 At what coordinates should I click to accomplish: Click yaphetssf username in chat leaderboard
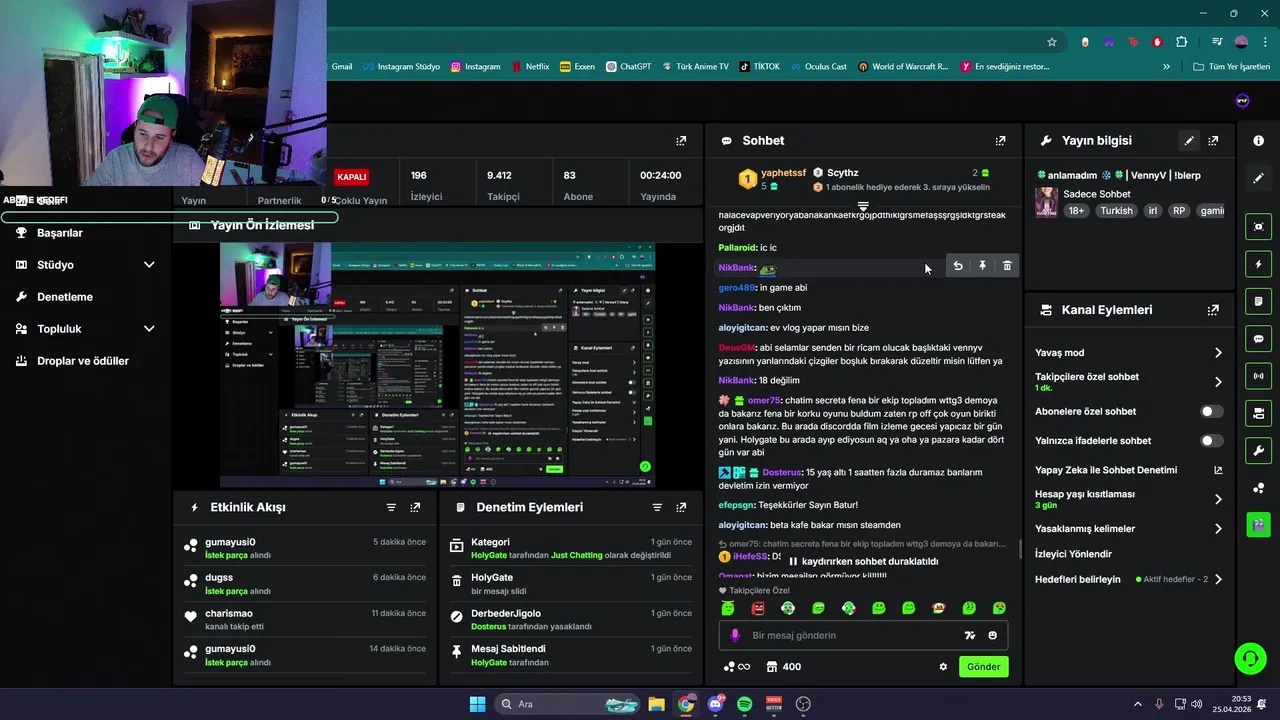pos(783,173)
